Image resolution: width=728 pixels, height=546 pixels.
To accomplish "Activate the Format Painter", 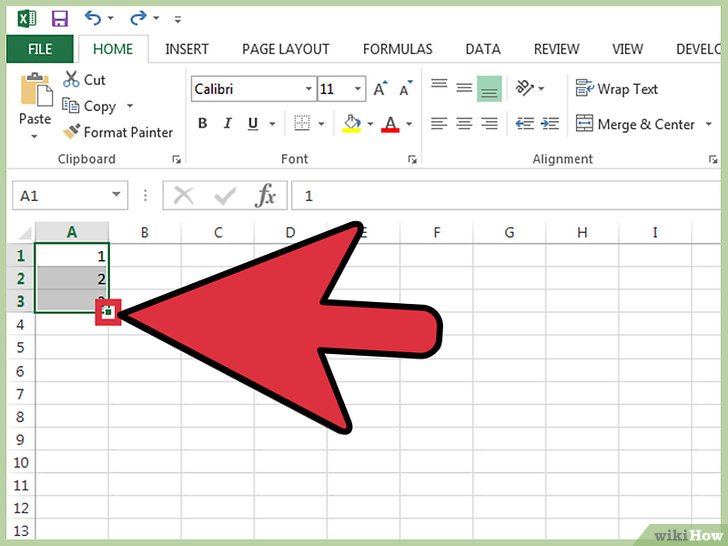I will [118, 132].
